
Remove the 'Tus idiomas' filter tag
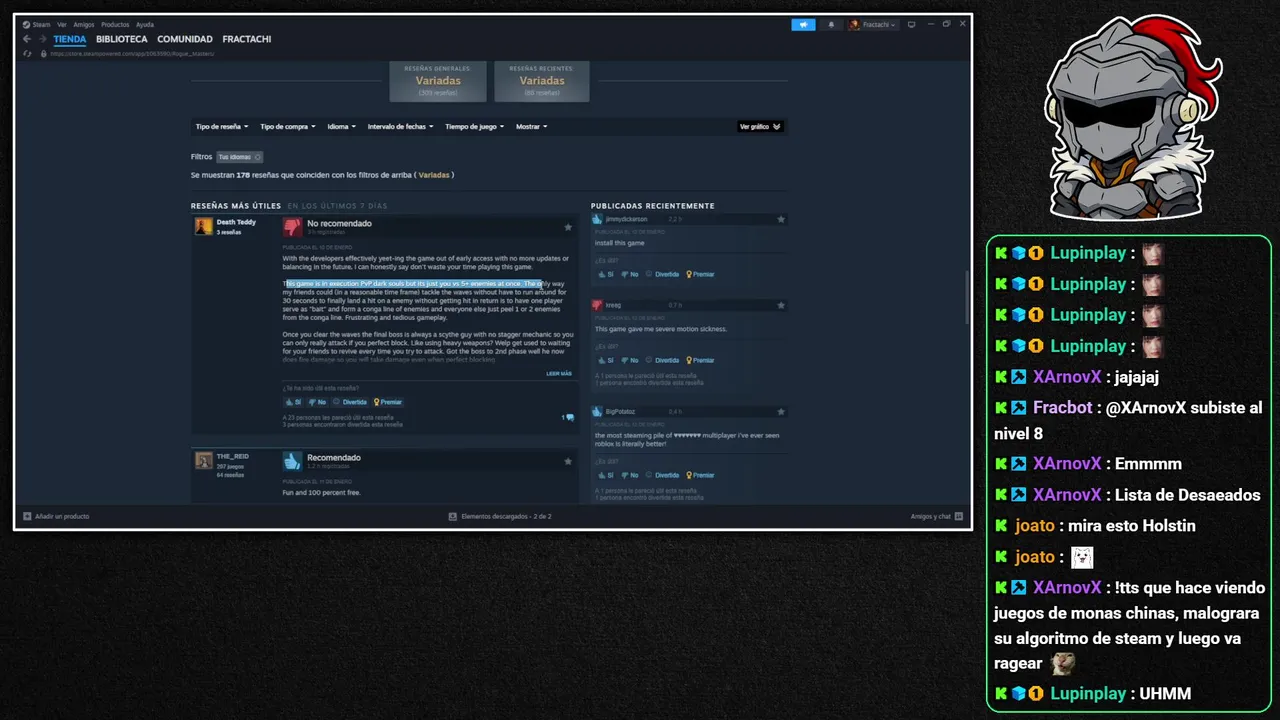(x=257, y=157)
